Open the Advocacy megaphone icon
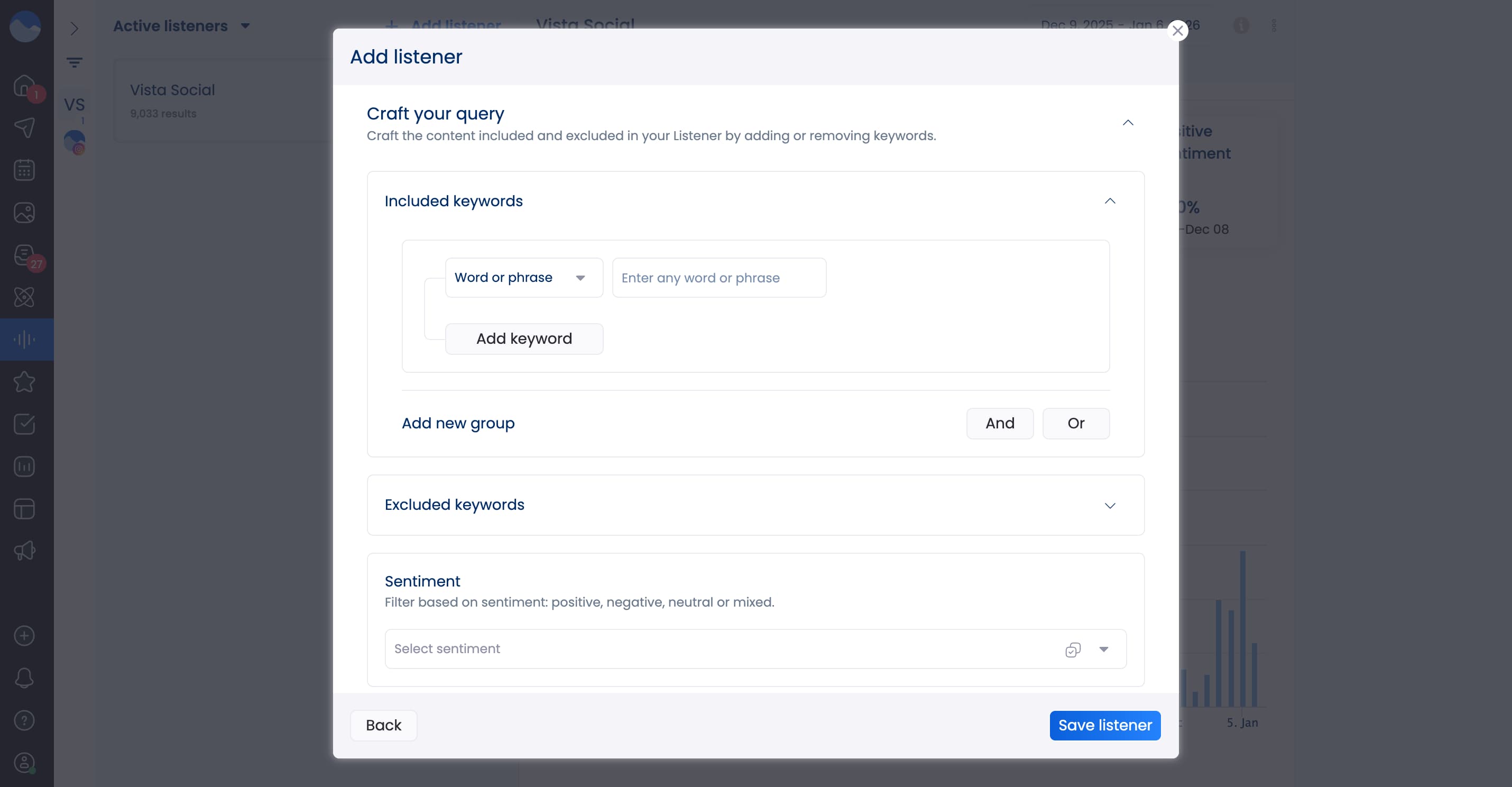Viewport: 1512px width, 787px height. [x=24, y=551]
